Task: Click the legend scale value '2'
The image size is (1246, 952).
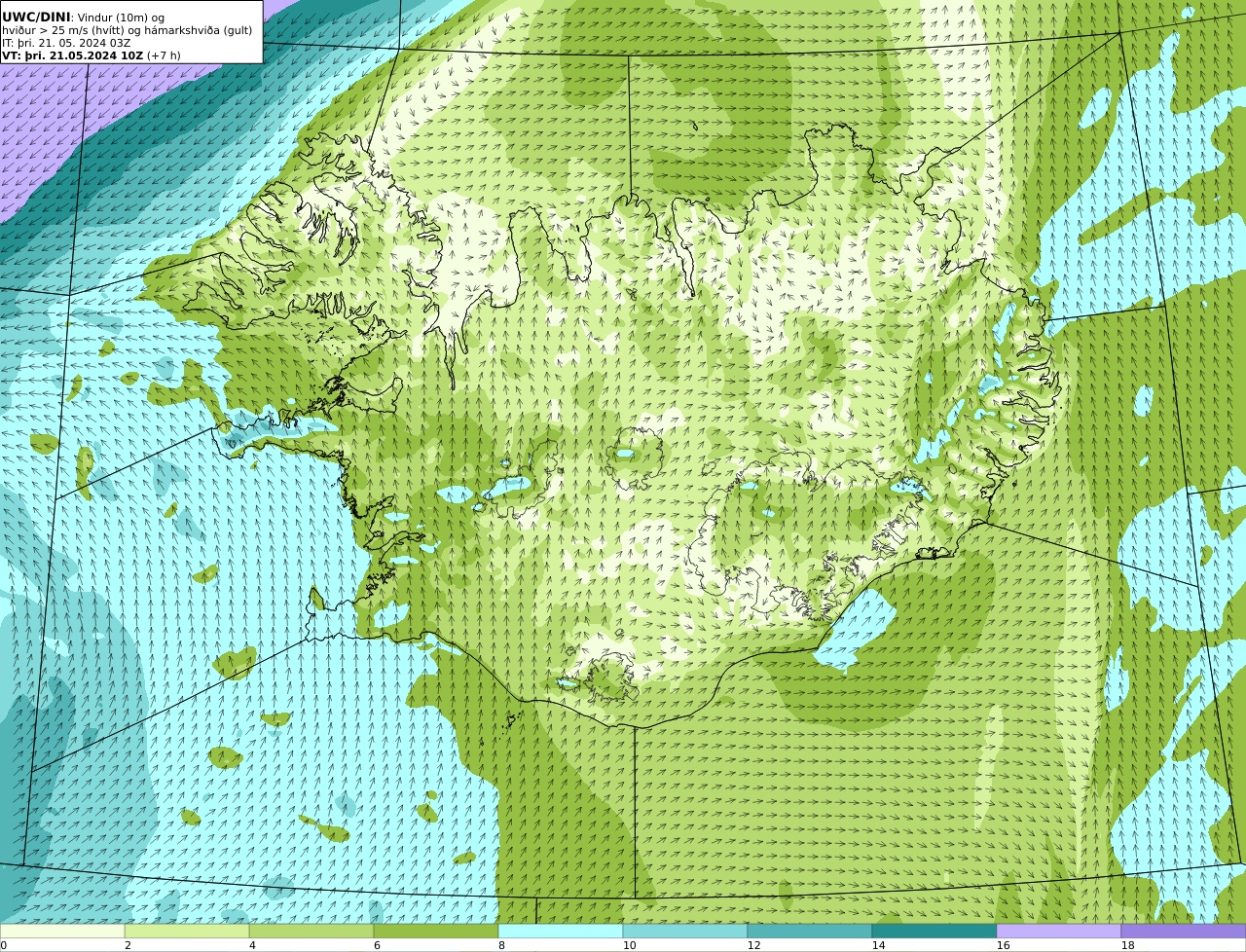Action: (x=128, y=945)
